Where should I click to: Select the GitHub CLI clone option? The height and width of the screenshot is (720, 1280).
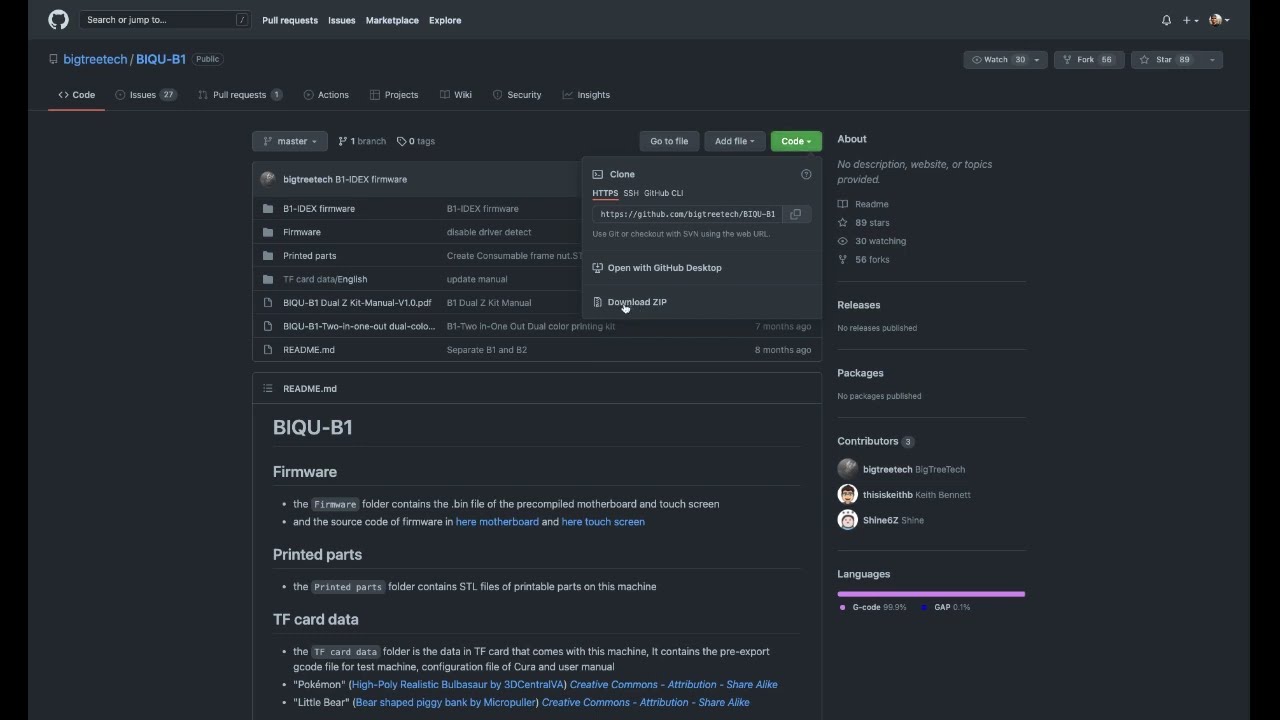click(x=663, y=193)
